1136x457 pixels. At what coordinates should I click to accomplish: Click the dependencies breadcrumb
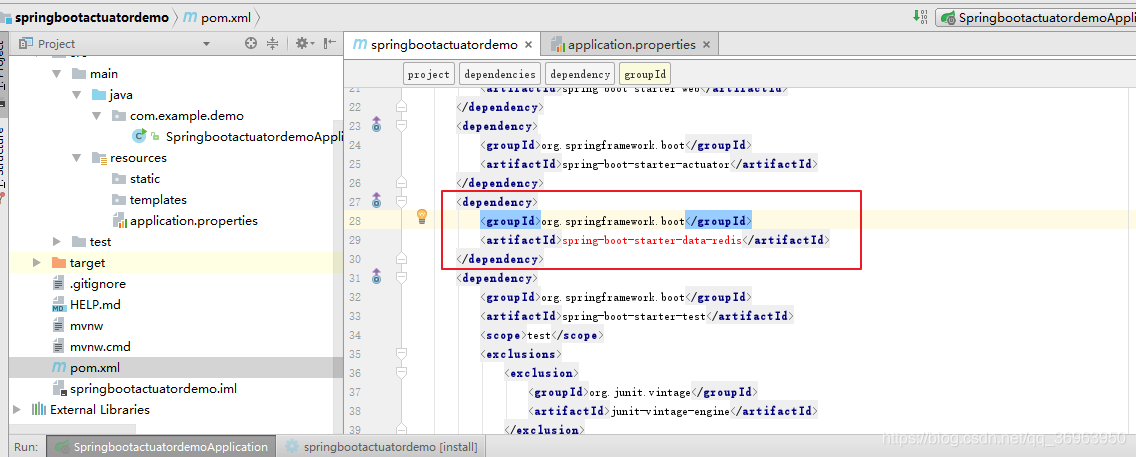point(500,74)
